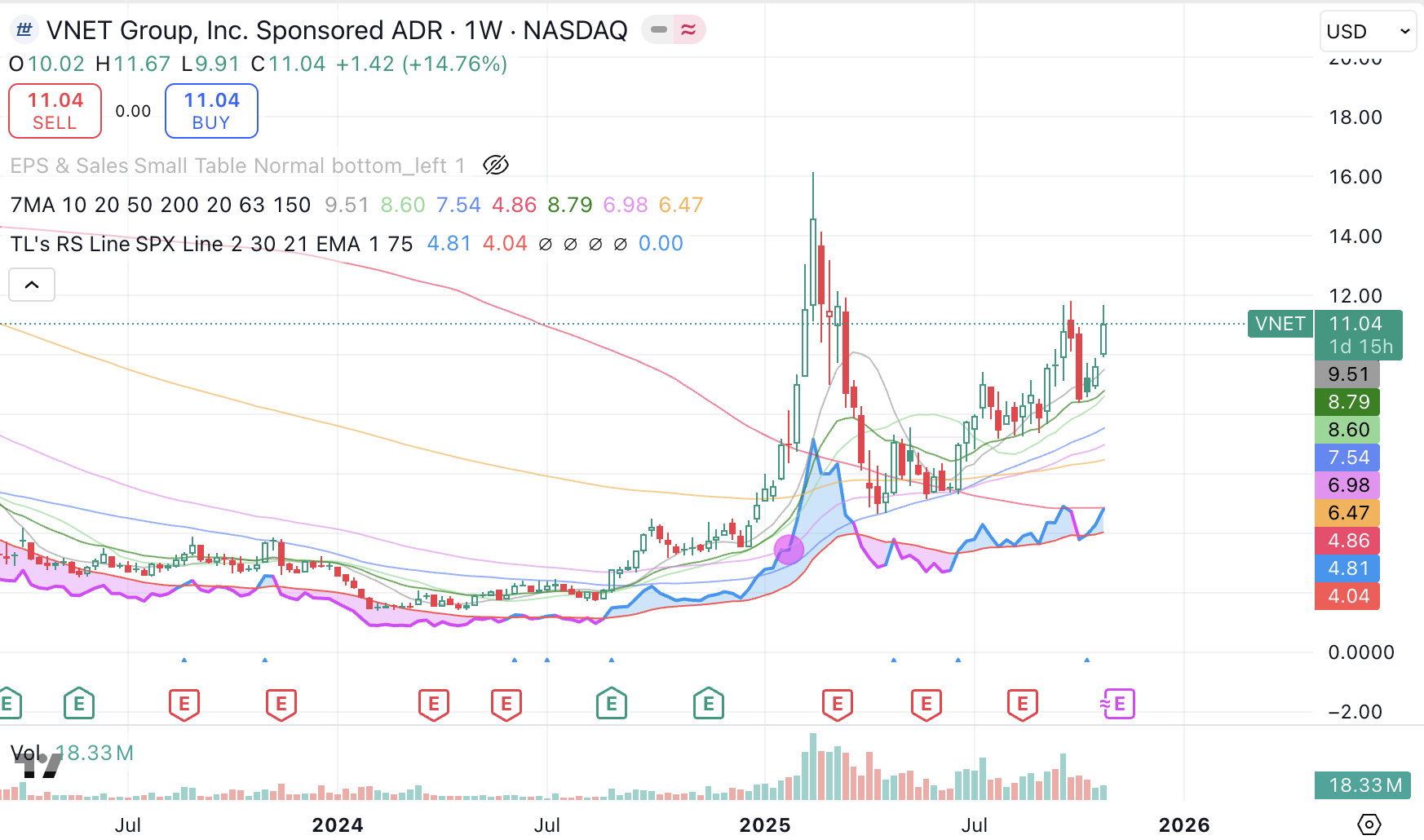Click the Vol 18.33 M volume legend
Viewport: 1424px width, 840px height.
72,753
